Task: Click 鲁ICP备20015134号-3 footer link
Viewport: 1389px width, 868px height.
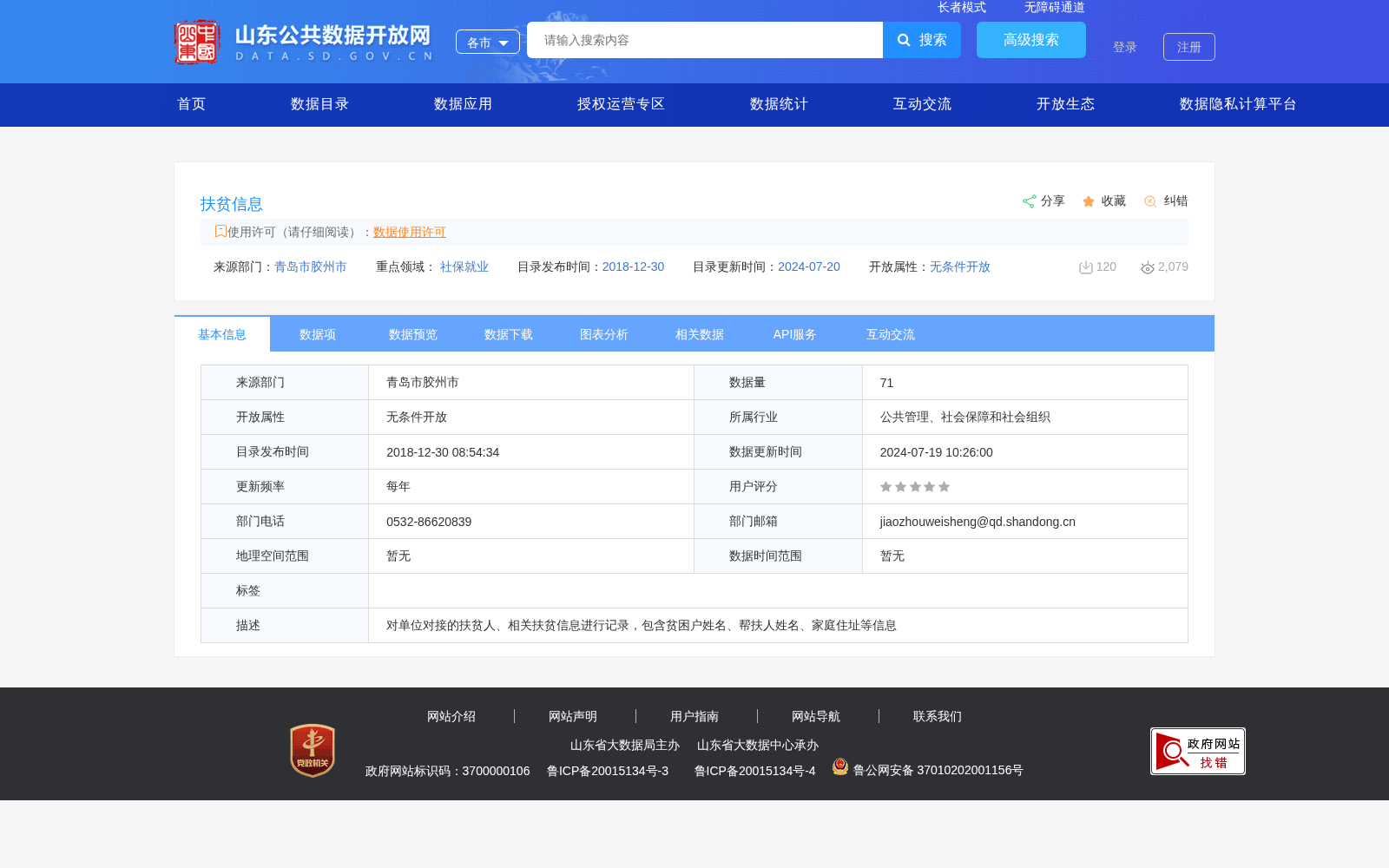Action: click(x=608, y=771)
